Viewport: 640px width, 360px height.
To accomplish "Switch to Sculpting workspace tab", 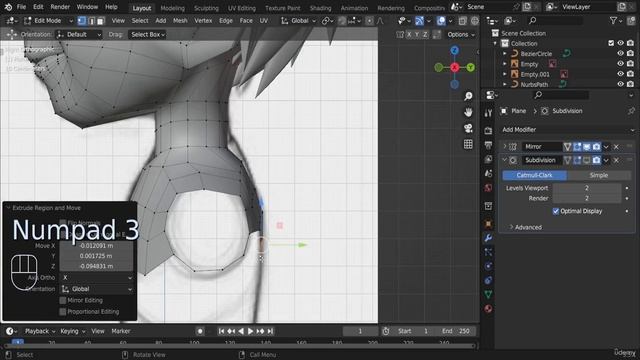I will click(x=206, y=8).
